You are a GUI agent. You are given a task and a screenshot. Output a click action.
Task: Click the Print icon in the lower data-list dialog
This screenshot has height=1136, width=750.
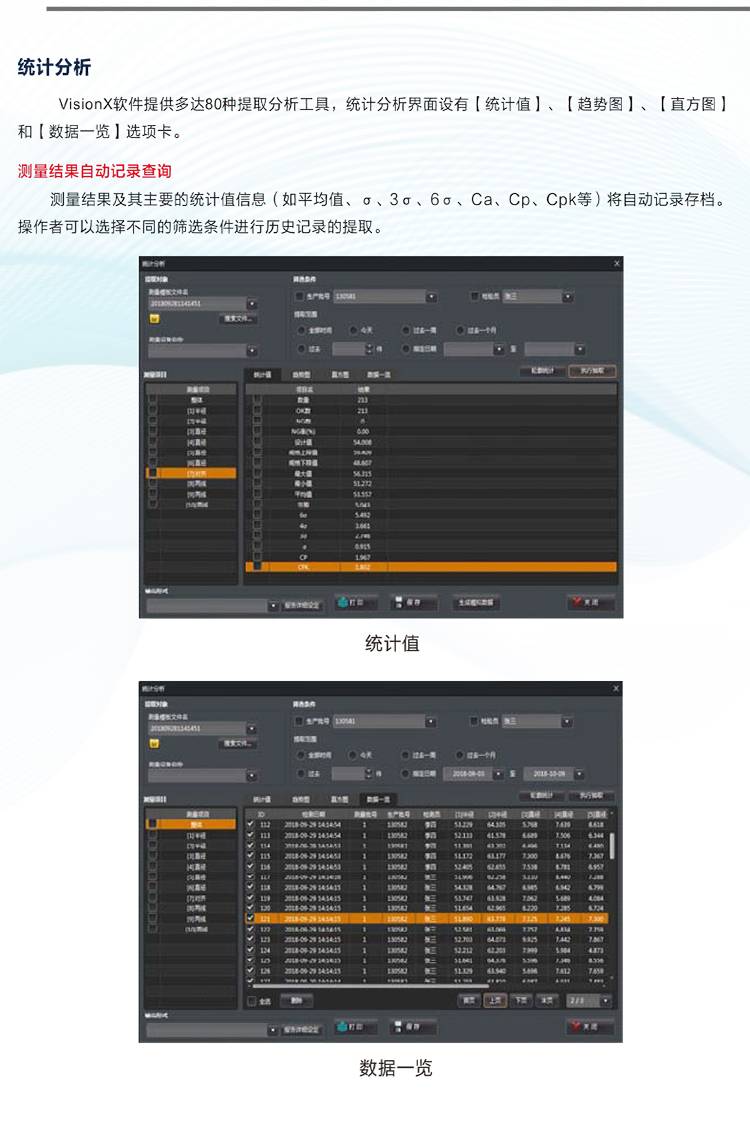pos(343,1027)
